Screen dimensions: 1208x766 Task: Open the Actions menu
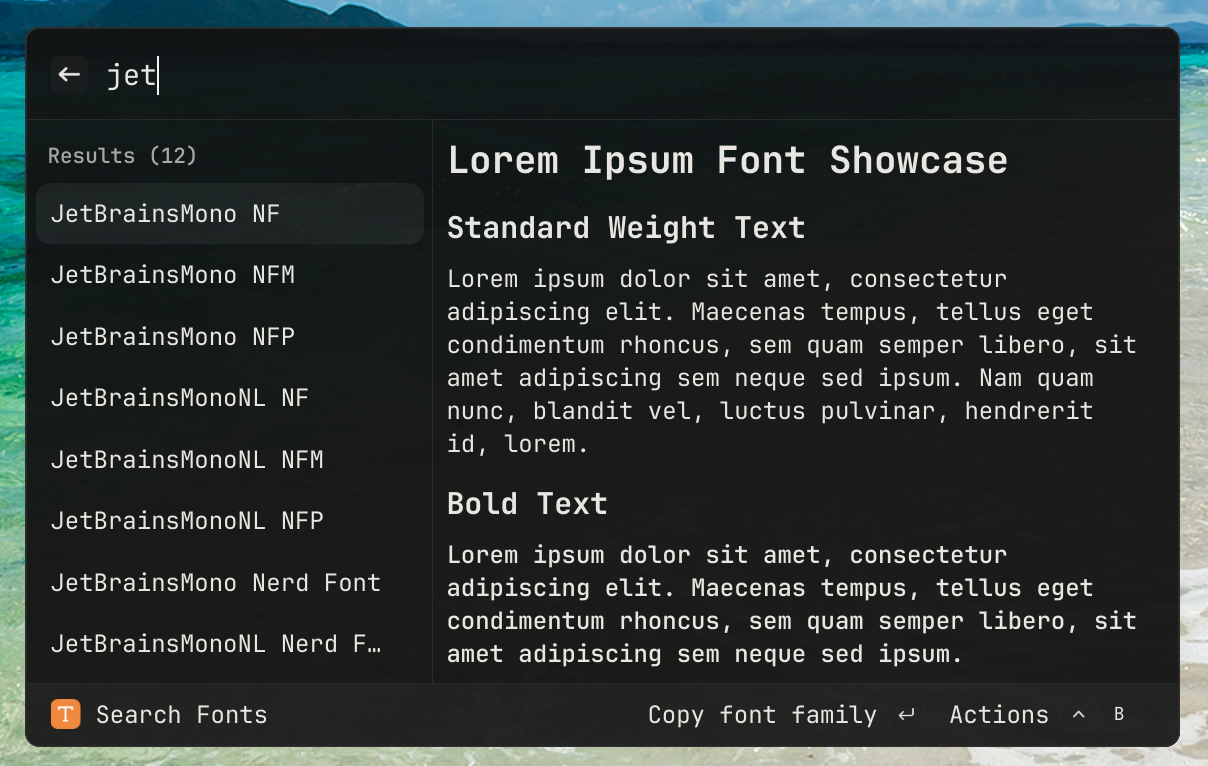998,715
